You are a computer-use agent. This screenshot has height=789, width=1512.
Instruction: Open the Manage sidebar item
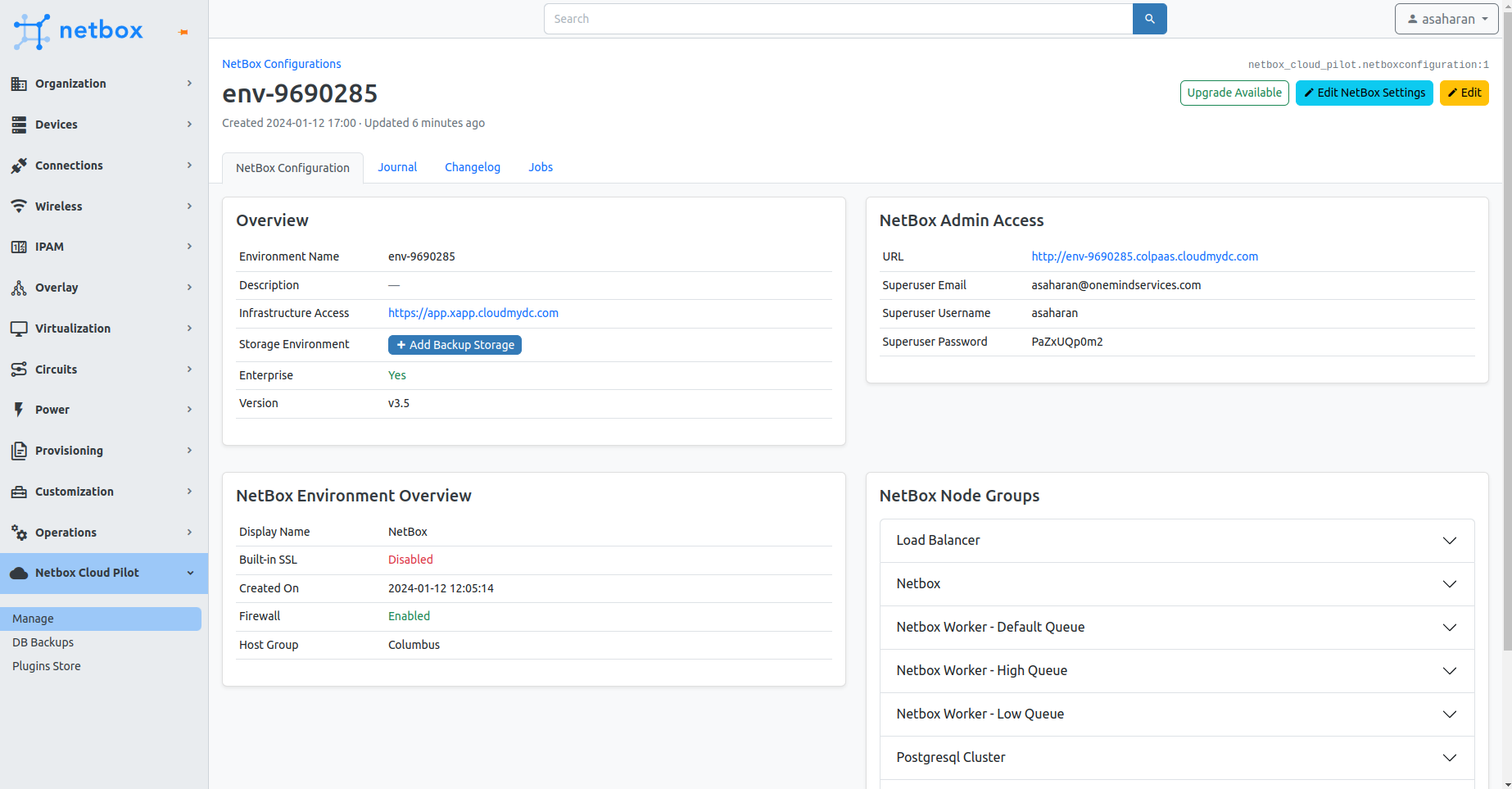(101, 619)
